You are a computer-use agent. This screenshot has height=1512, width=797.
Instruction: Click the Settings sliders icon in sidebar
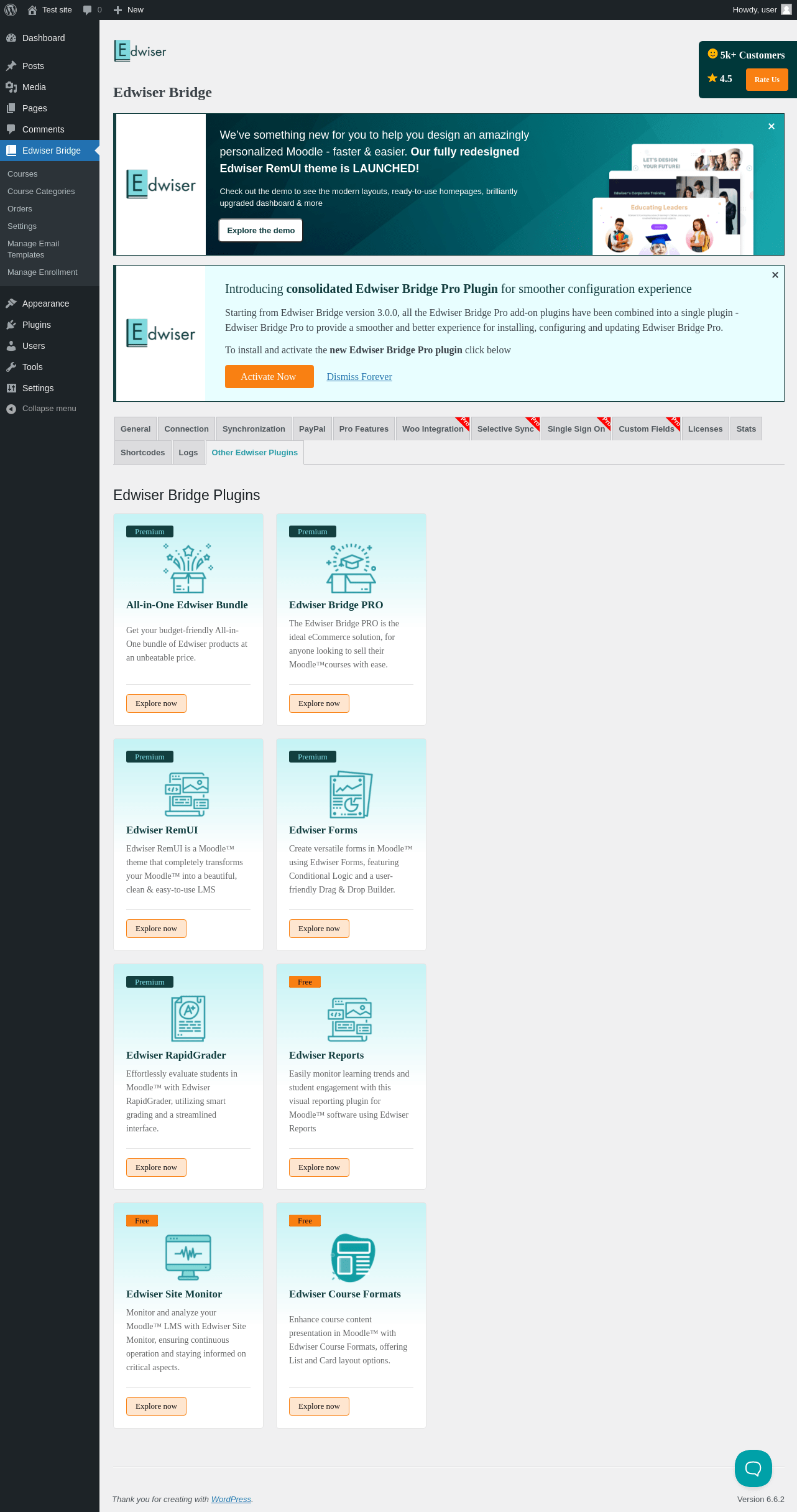[x=11, y=388]
